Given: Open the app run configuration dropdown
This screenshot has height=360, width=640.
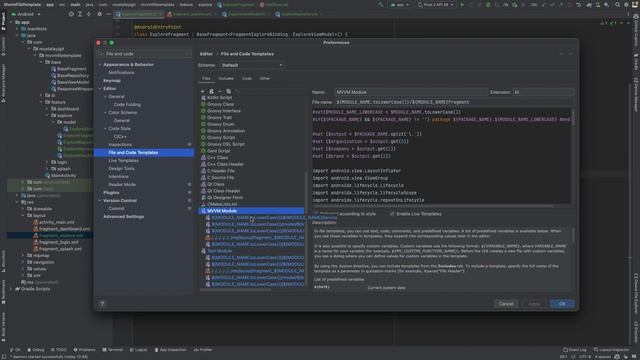Looking at the screenshot, I should pyautogui.click(x=400, y=5).
